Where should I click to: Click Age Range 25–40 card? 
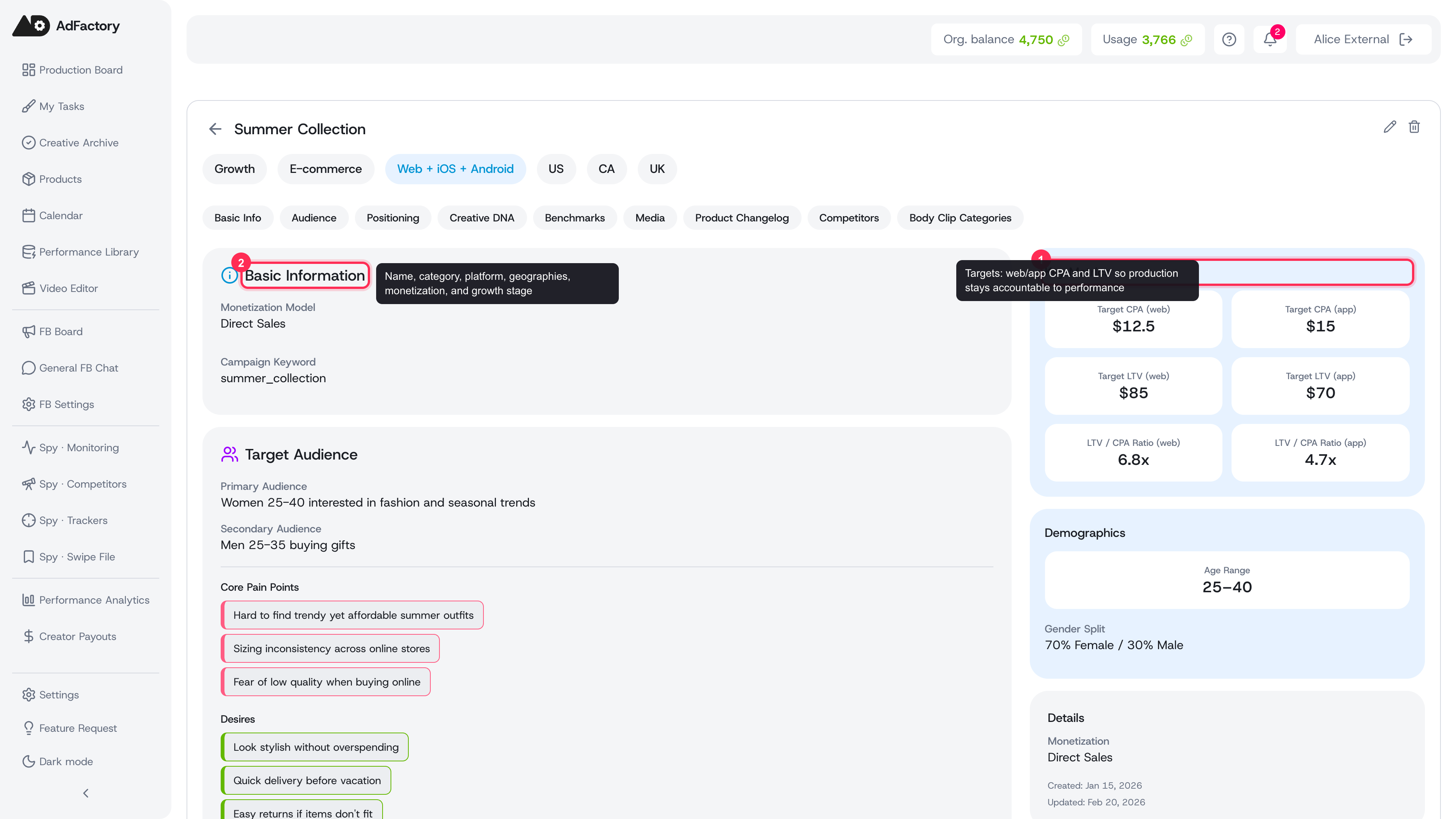tap(1227, 580)
